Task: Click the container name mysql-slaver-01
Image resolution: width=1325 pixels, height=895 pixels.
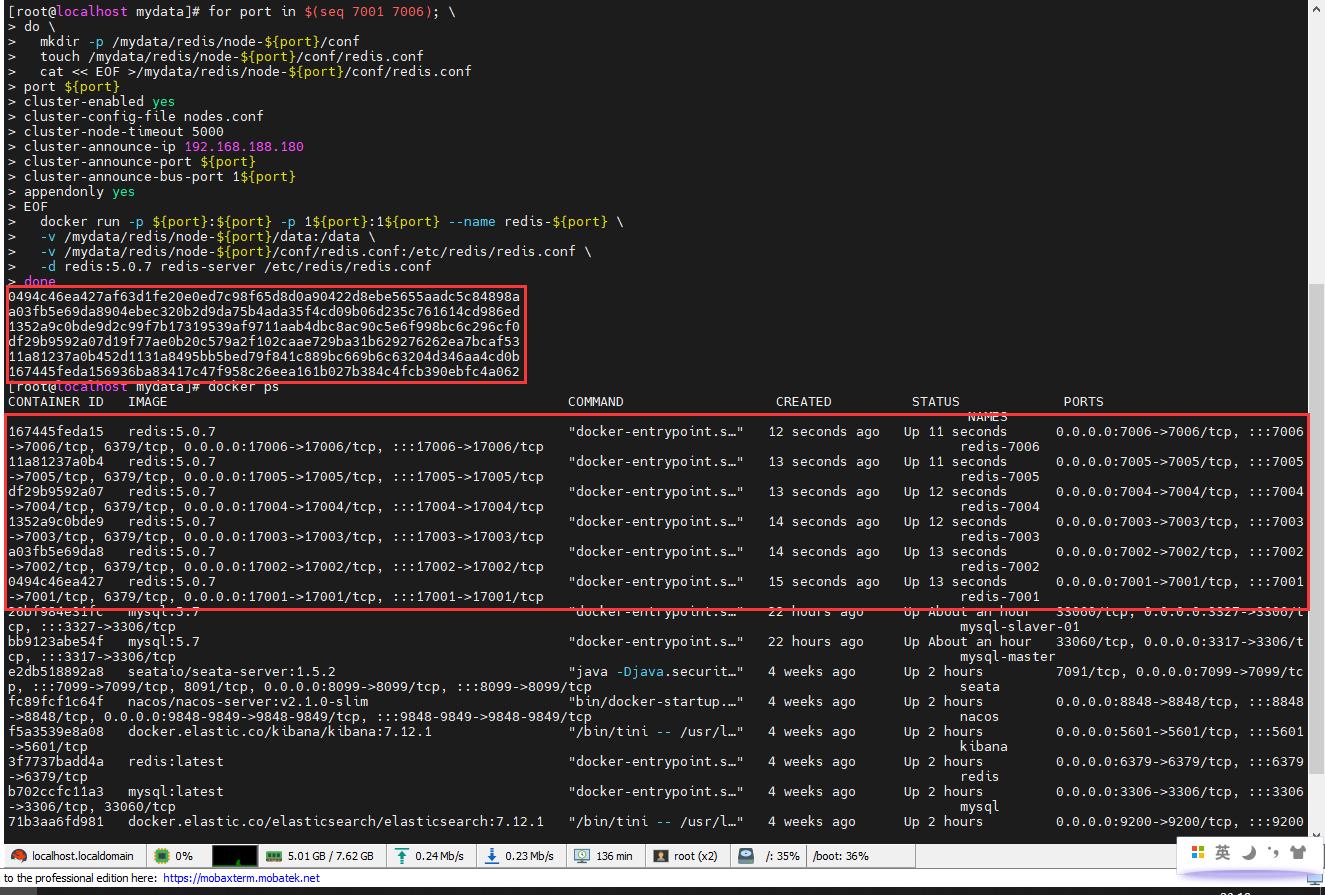Action: pyautogui.click(x=1020, y=627)
